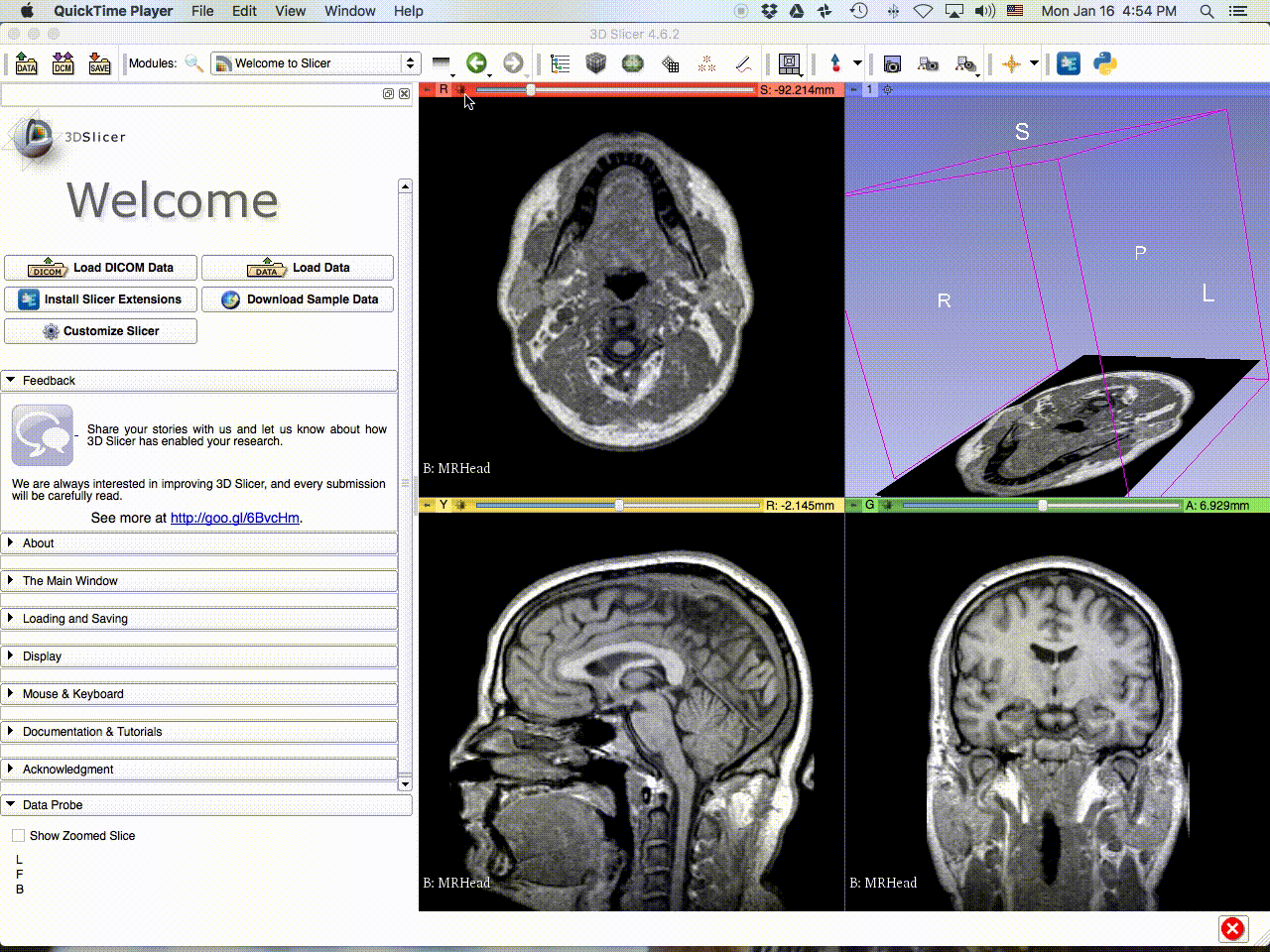Click the DCM load DICOM toolbar icon
The width and height of the screenshot is (1270, 952).
[63, 63]
